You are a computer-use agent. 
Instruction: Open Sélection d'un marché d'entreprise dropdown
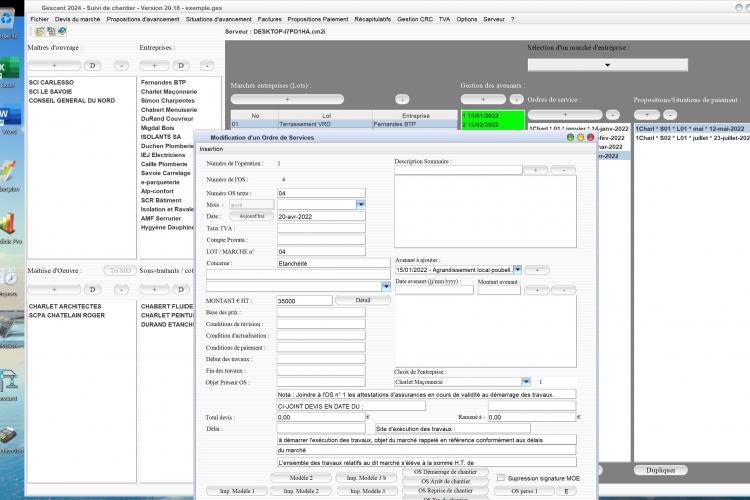pyautogui.click(x=607, y=65)
